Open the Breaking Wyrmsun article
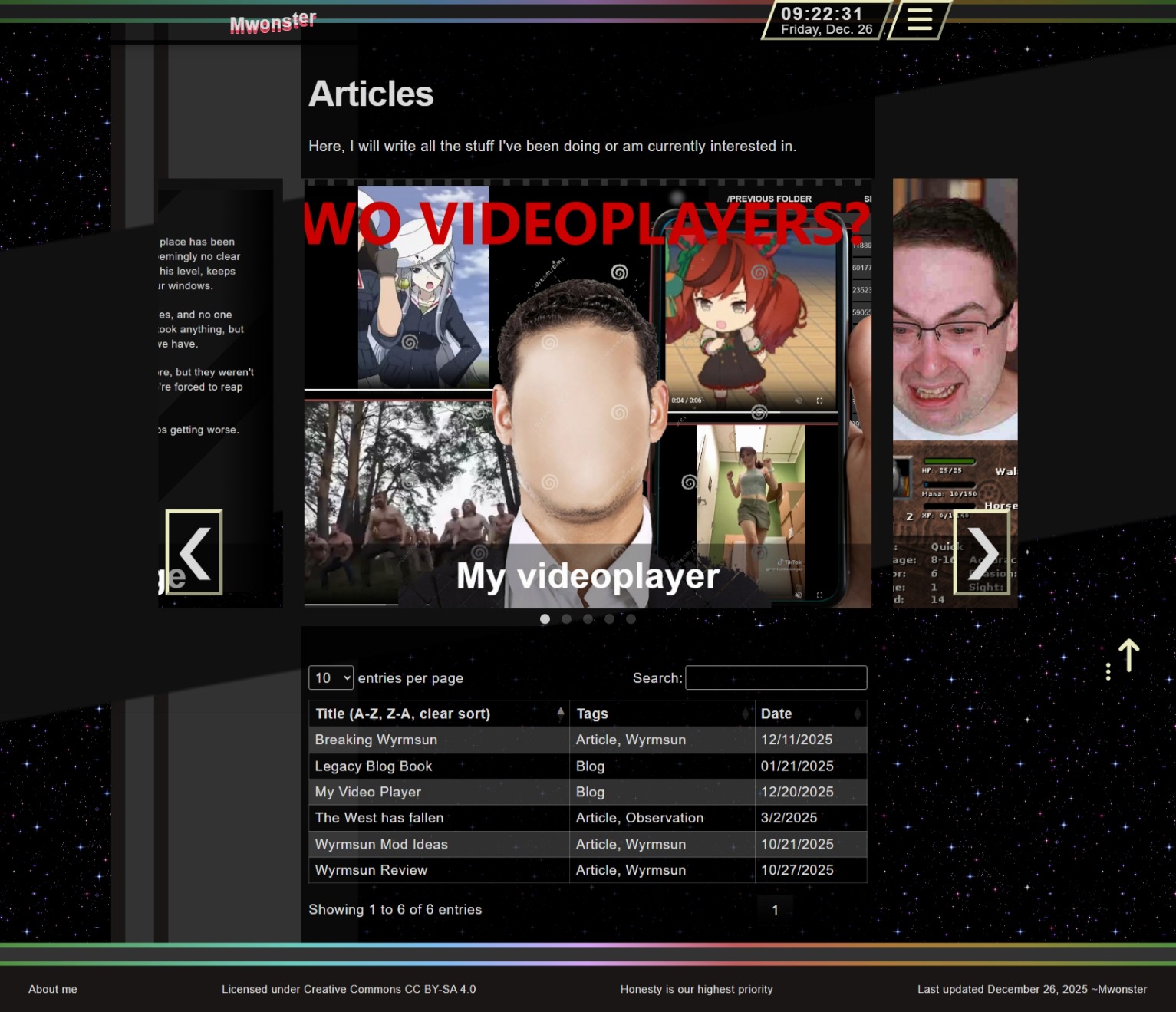 pyautogui.click(x=376, y=740)
